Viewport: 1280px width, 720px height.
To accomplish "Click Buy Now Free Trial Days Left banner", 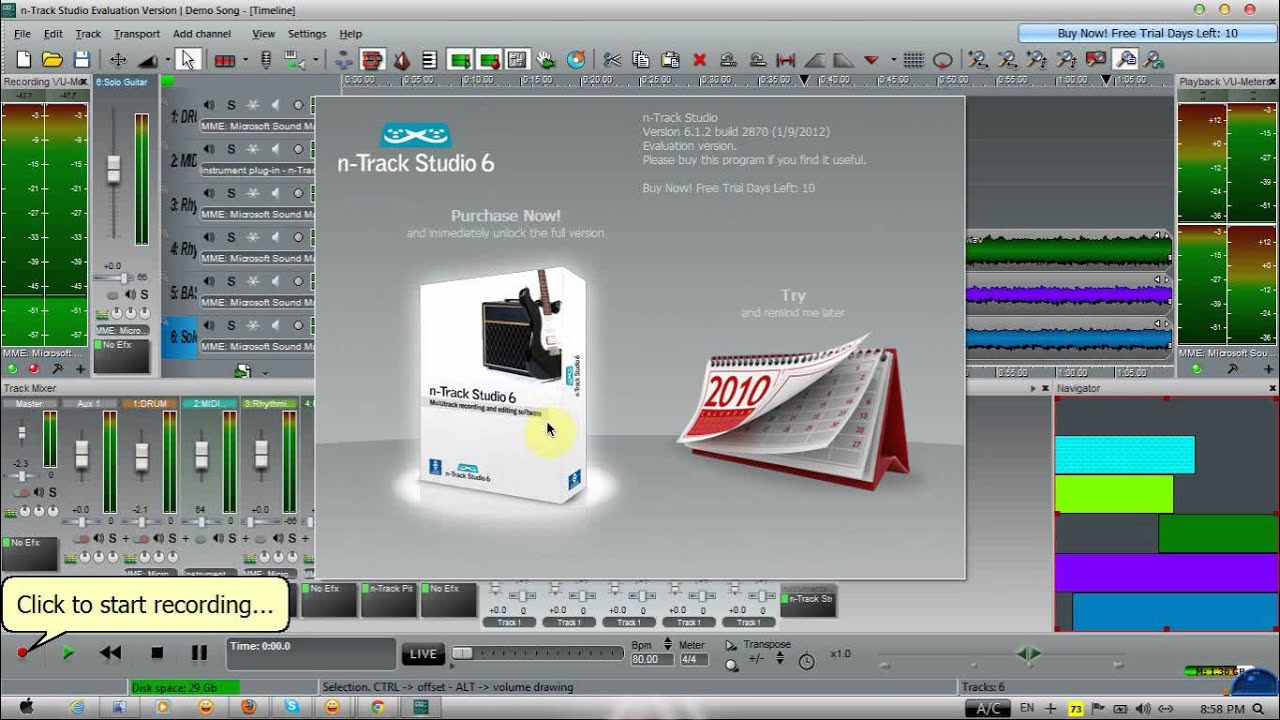I will (1147, 34).
